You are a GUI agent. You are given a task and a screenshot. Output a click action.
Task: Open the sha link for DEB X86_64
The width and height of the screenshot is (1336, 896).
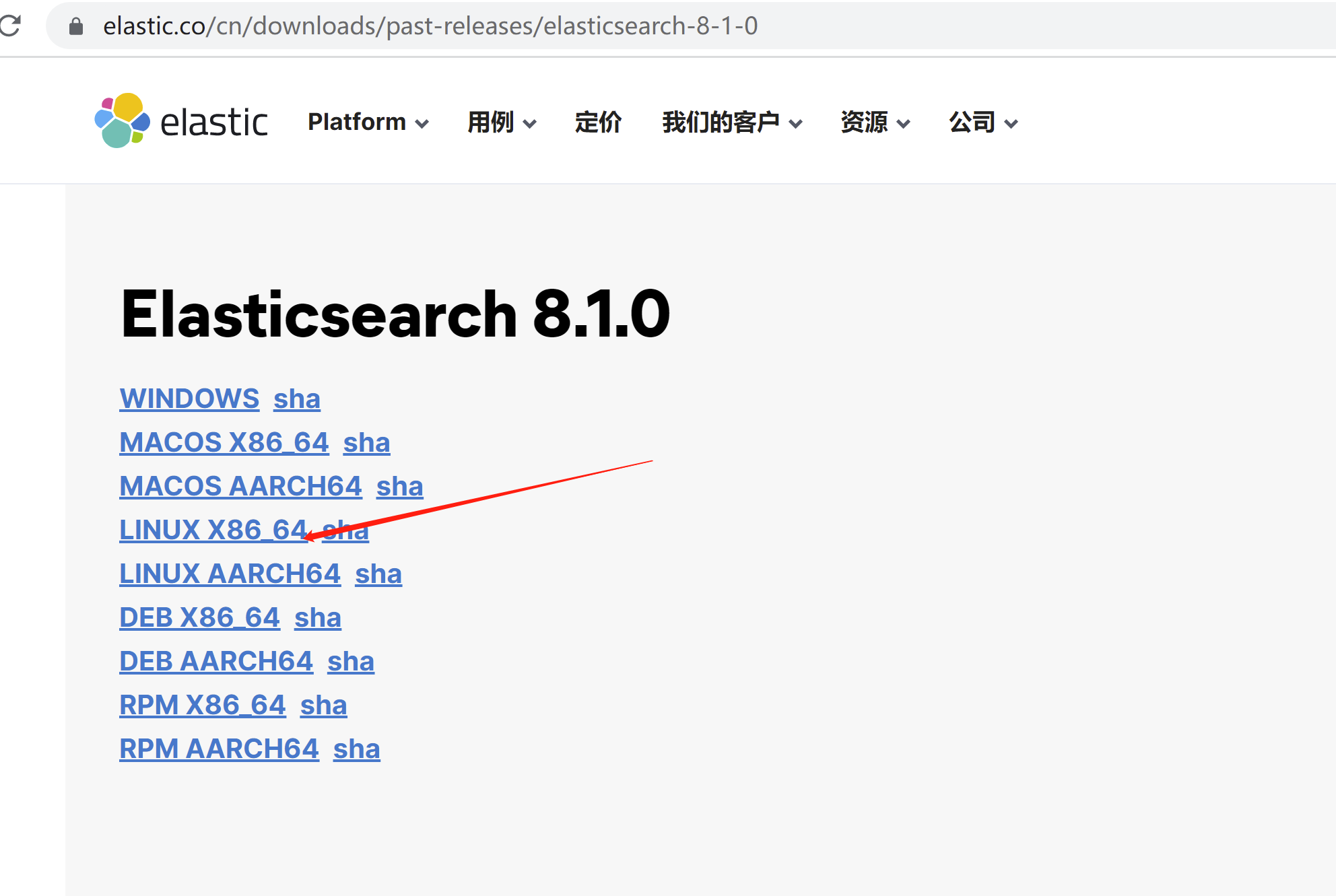[x=318, y=617]
